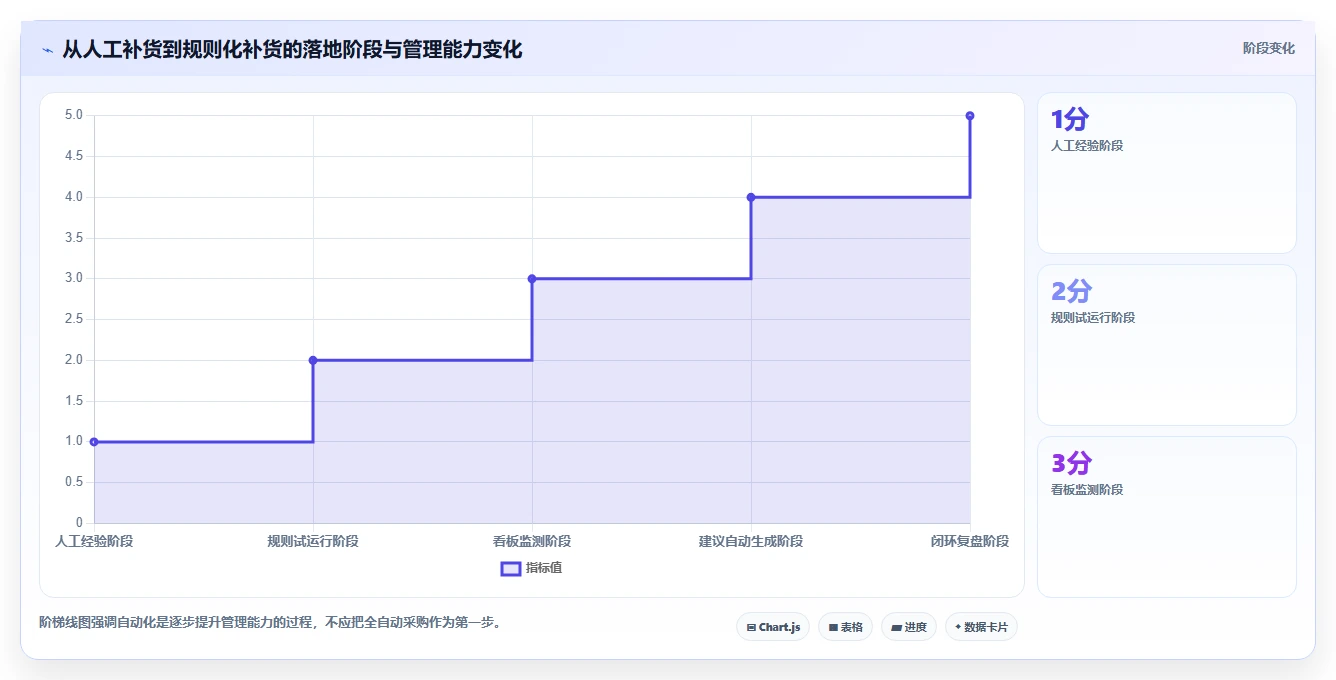
Task: Click the 看板监测阶段 x-axis label
Action: pyautogui.click(x=532, y=541)
